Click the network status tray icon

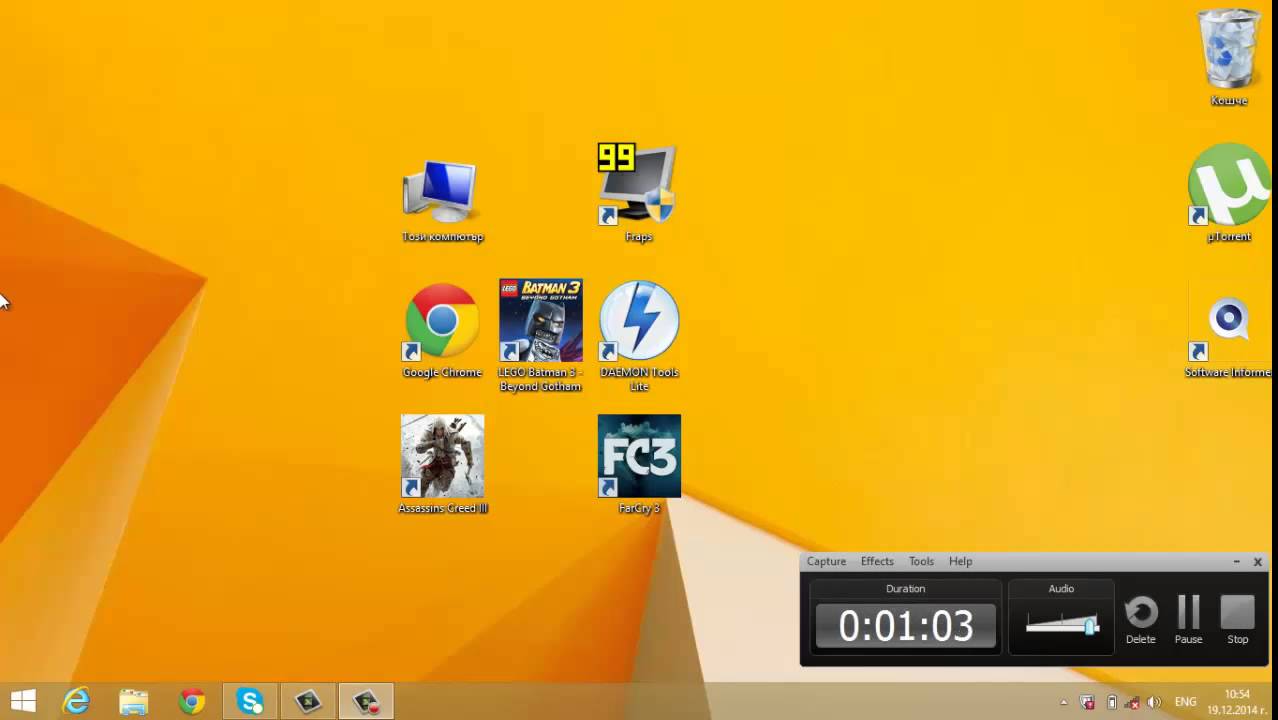(1132, 702)
